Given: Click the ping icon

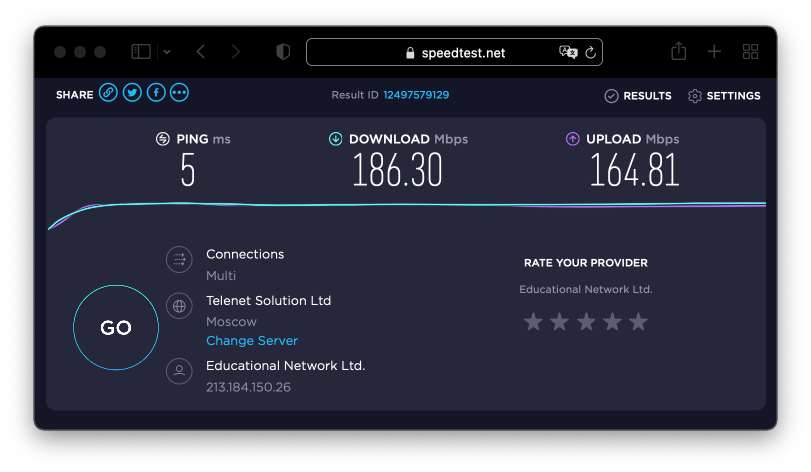Looking at the screenshot, I should click(x=163, y=139).
